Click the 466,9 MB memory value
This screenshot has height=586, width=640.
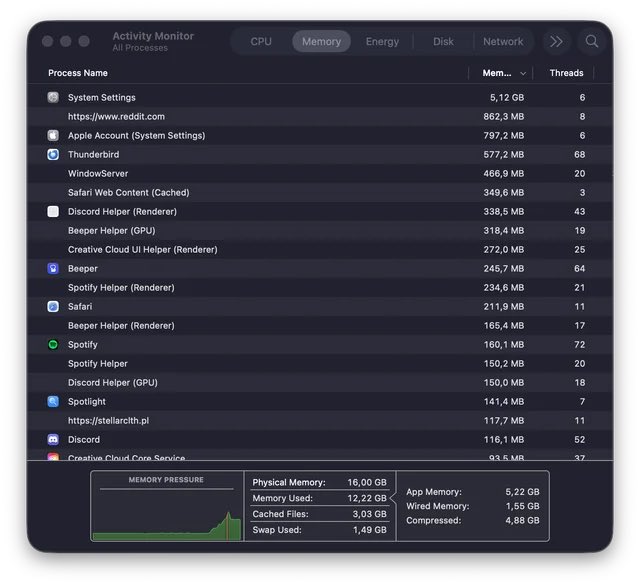pos(504,173)
